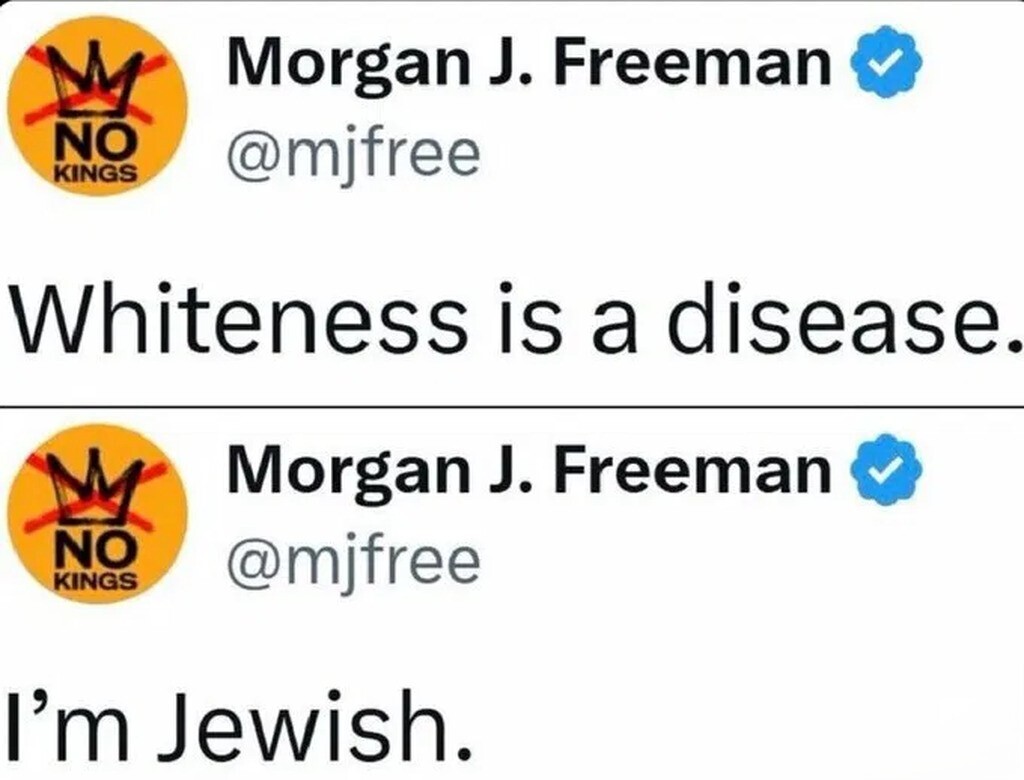Open the Morgan J. Freeman name link on the second tweet

tap(530, 471)
